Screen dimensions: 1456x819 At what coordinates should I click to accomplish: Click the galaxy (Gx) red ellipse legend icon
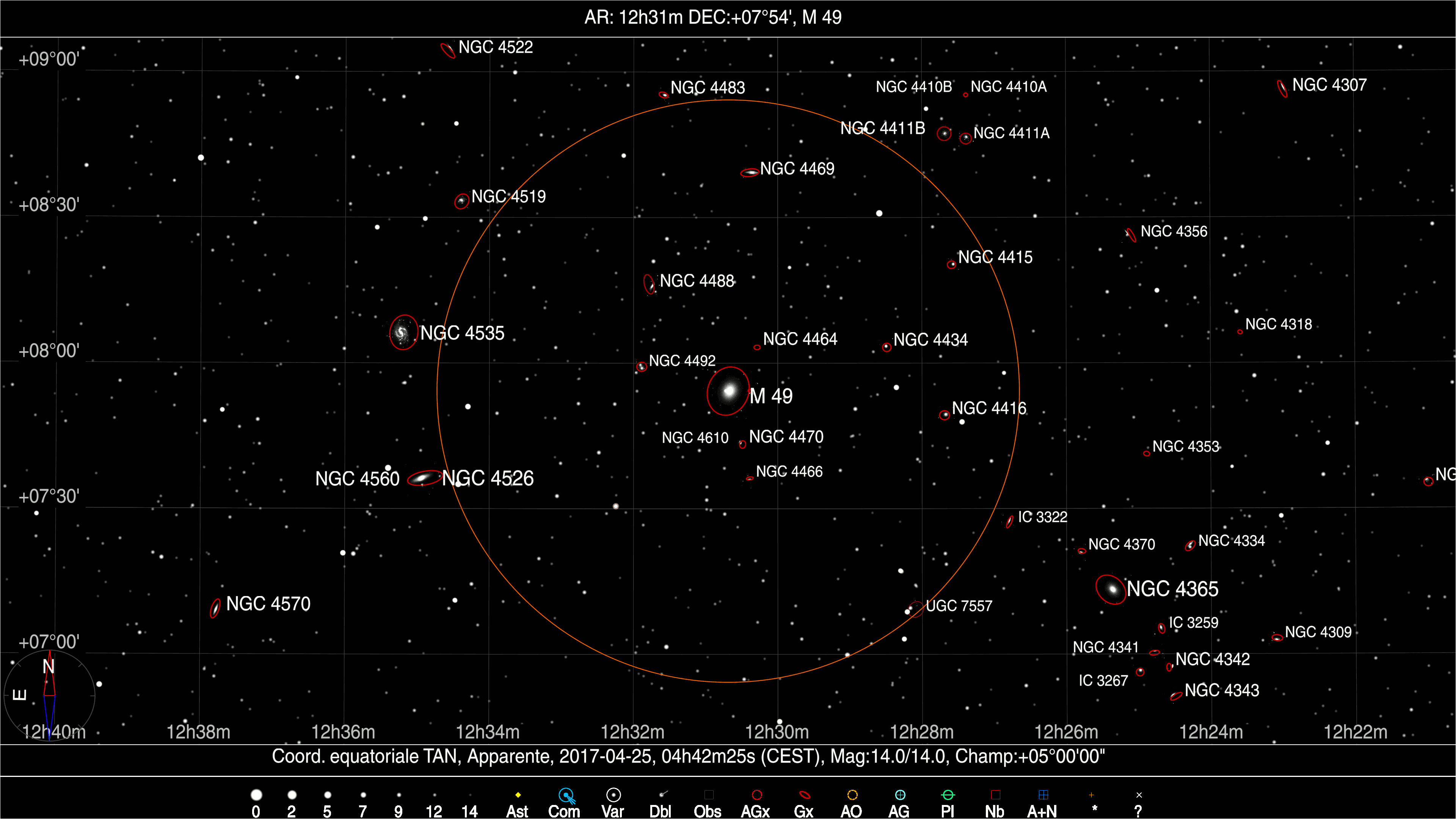pyautogui.click(x=804, y=795)
